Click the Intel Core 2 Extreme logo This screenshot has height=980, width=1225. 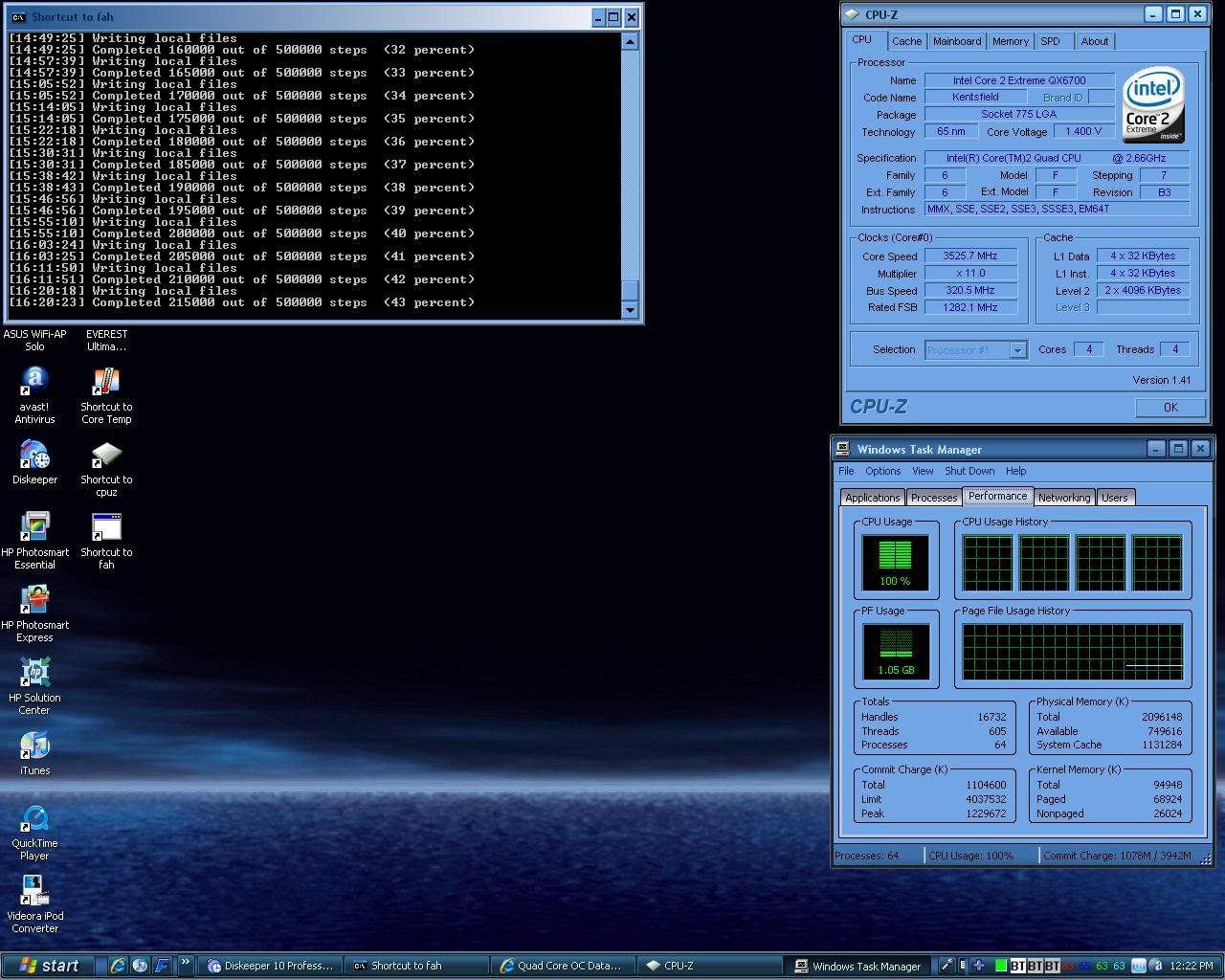tap(1153, 104)
